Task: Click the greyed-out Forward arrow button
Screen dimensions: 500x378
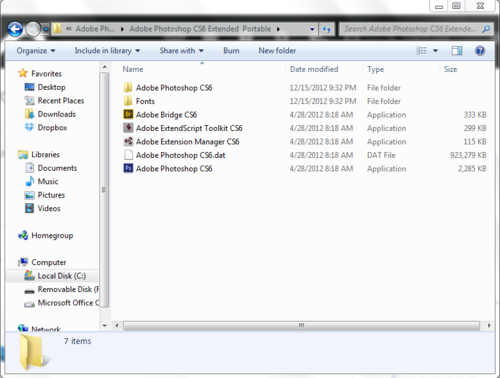Action: (x=33, y=29)
